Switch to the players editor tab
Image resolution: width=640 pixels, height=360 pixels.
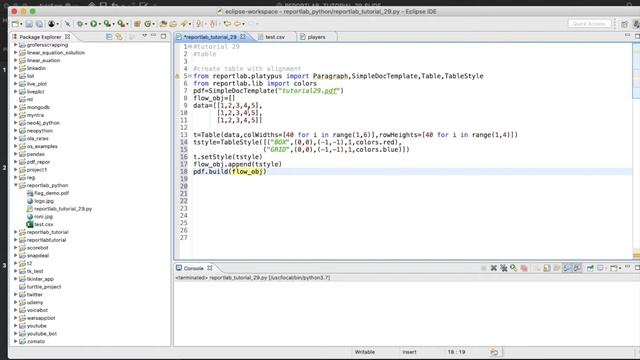[316, 37]
